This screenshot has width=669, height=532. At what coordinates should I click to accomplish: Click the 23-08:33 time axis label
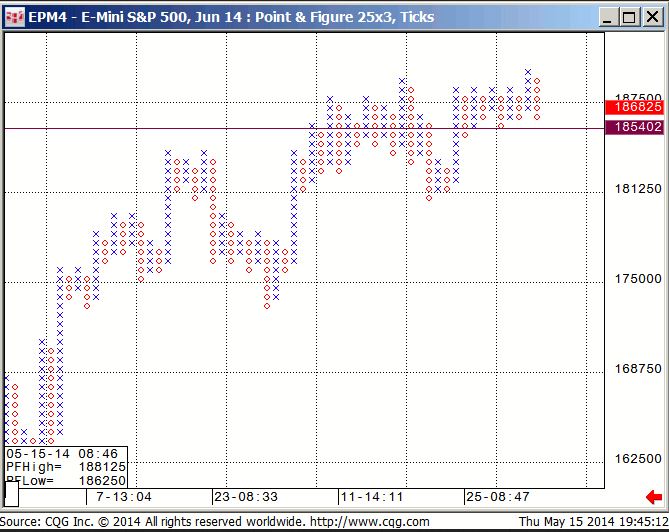[x=246, y=496]
